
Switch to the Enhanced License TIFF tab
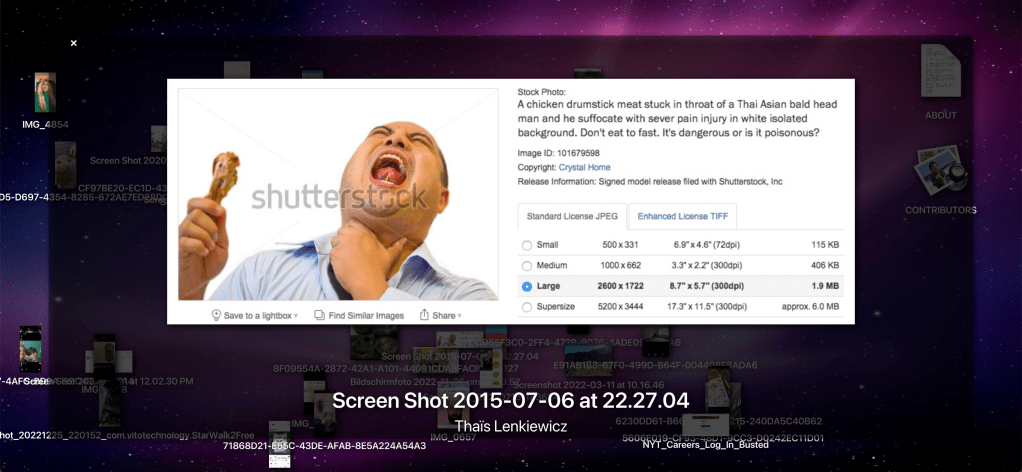[x=683, y=216]
